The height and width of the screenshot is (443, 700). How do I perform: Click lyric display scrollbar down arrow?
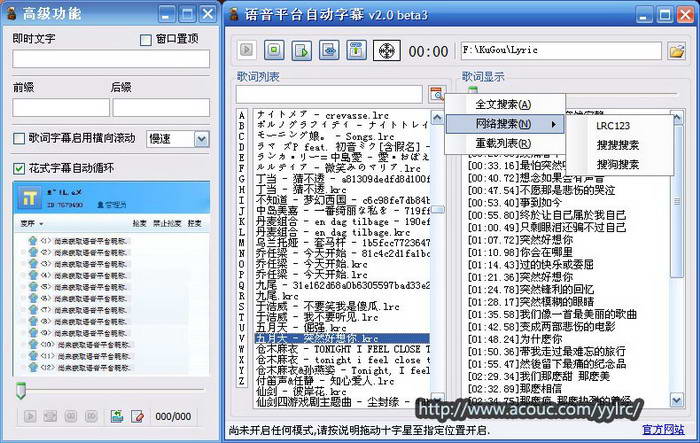(x=677, y=400)
